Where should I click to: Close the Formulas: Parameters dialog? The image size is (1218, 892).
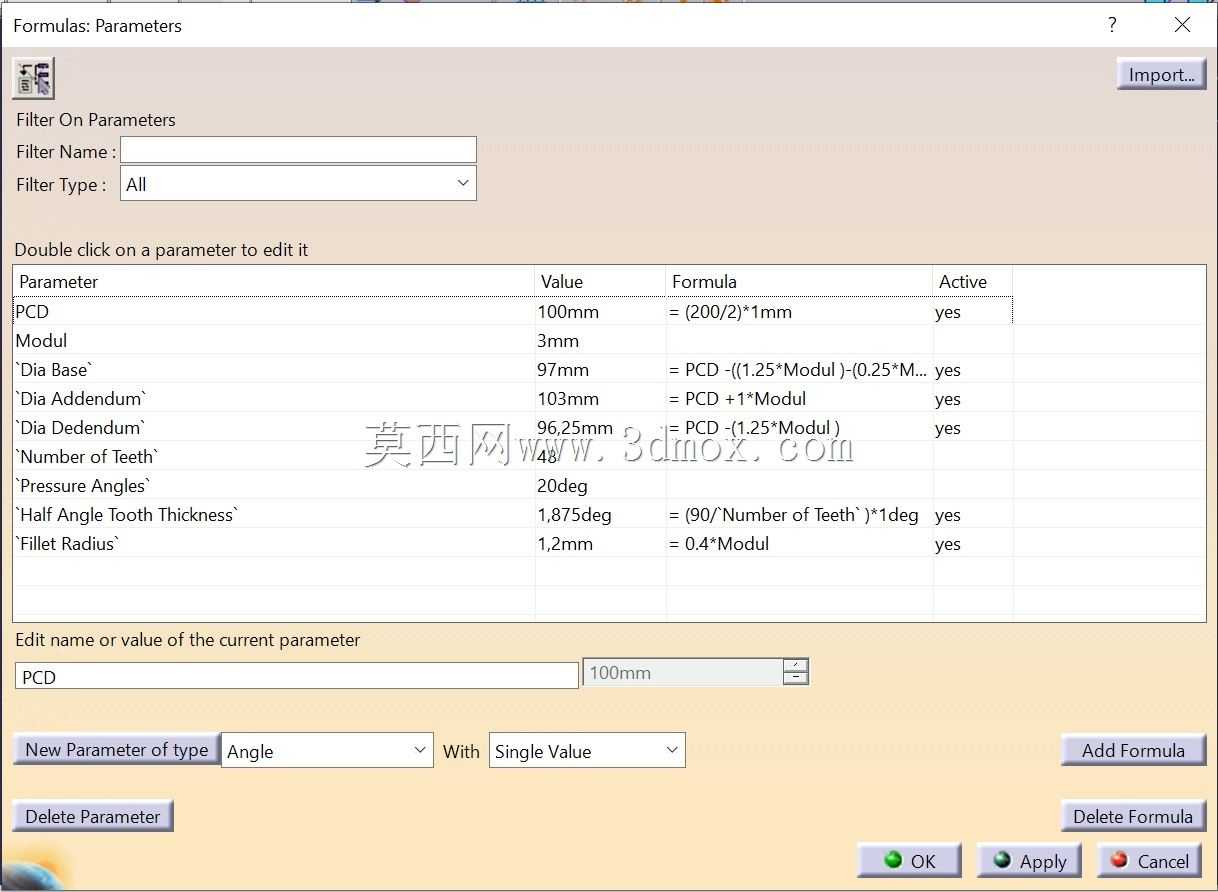pos(1182,25)
